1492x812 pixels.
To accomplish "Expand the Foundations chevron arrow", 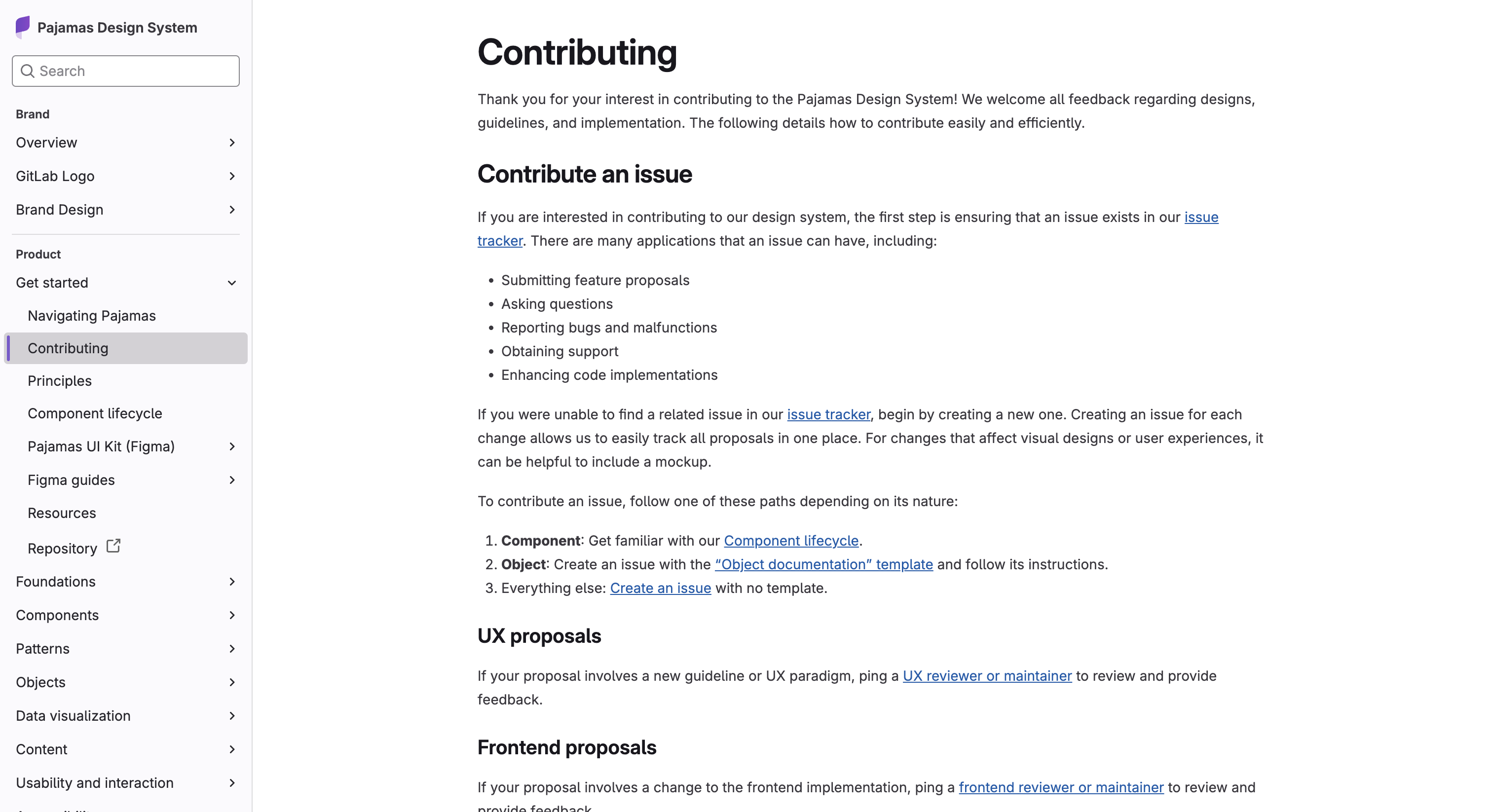I will (232, 582).
